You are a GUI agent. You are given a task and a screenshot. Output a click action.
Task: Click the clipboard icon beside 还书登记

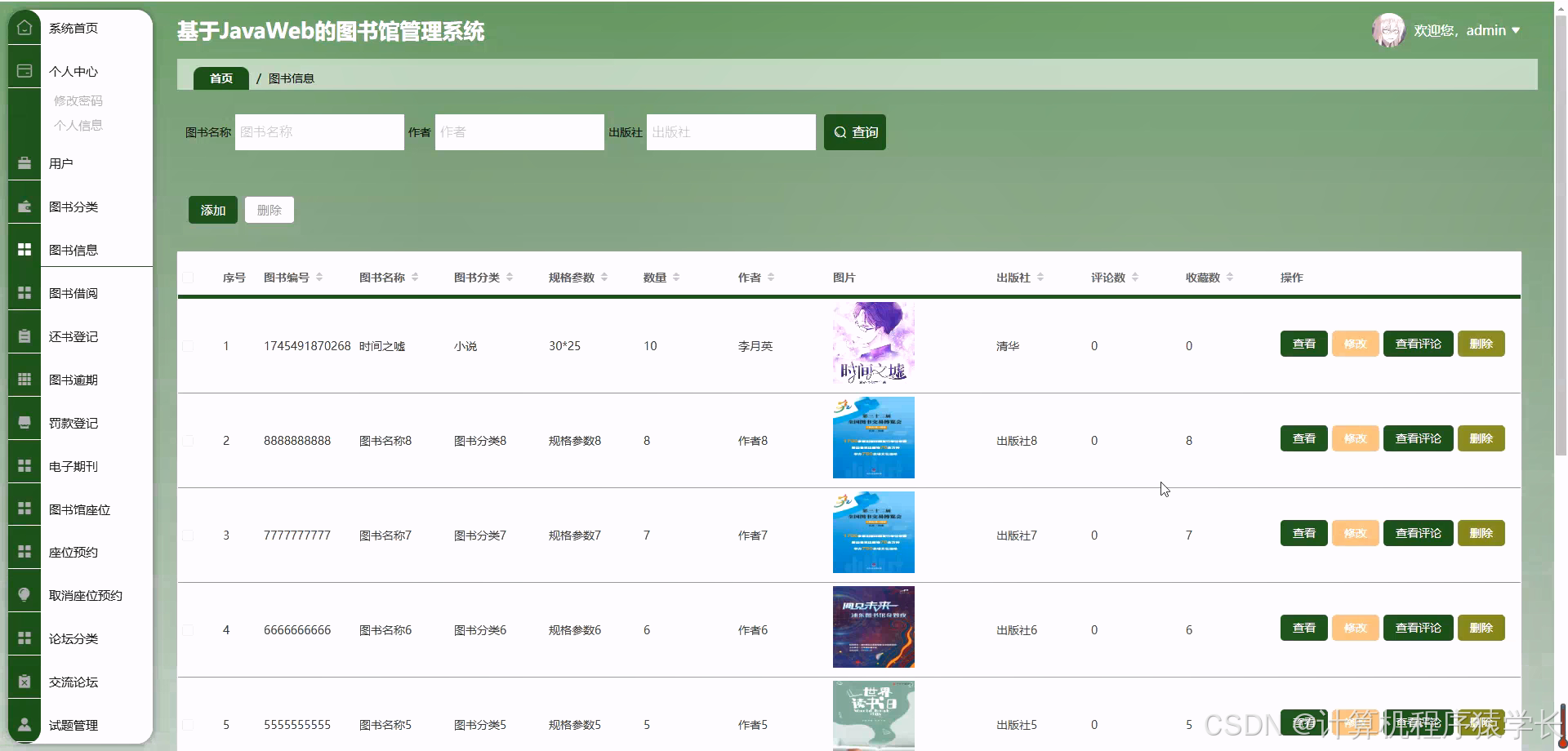pos(24,336)
